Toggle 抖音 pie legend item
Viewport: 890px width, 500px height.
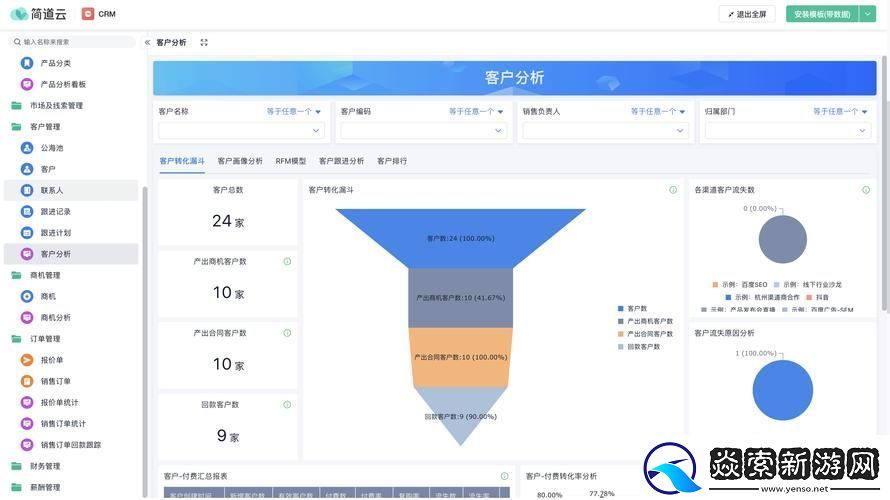coord(817,297)
